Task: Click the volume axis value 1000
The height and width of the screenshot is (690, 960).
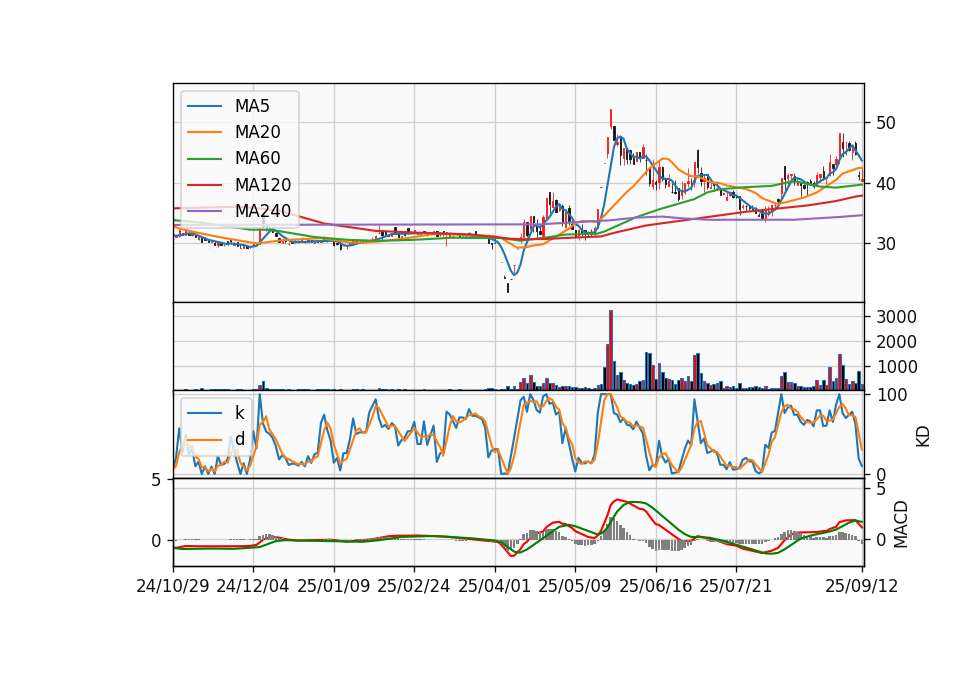Action: point(896,367)
